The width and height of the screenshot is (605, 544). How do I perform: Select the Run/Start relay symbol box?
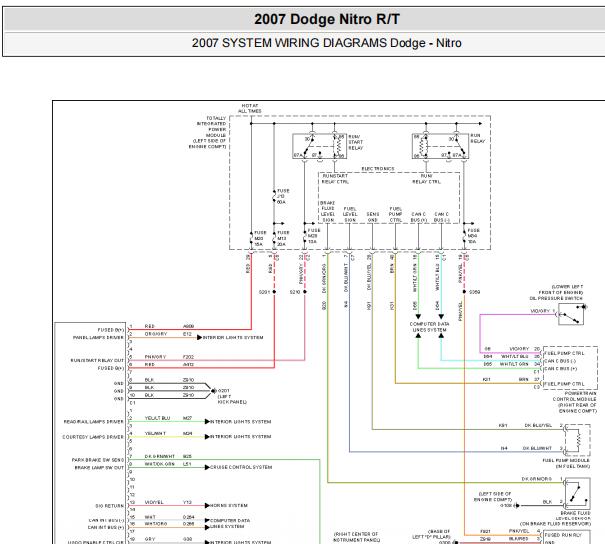click(x=319, y=146)
